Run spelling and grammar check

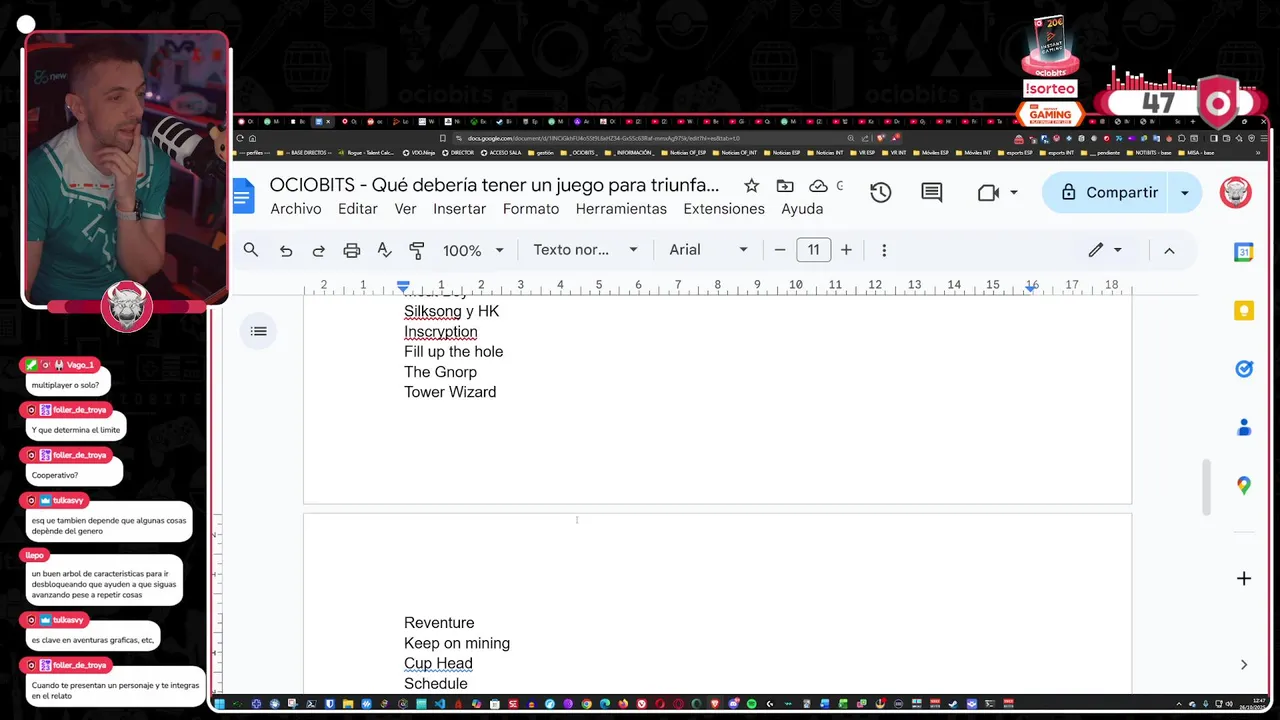[x=384, y=250]
